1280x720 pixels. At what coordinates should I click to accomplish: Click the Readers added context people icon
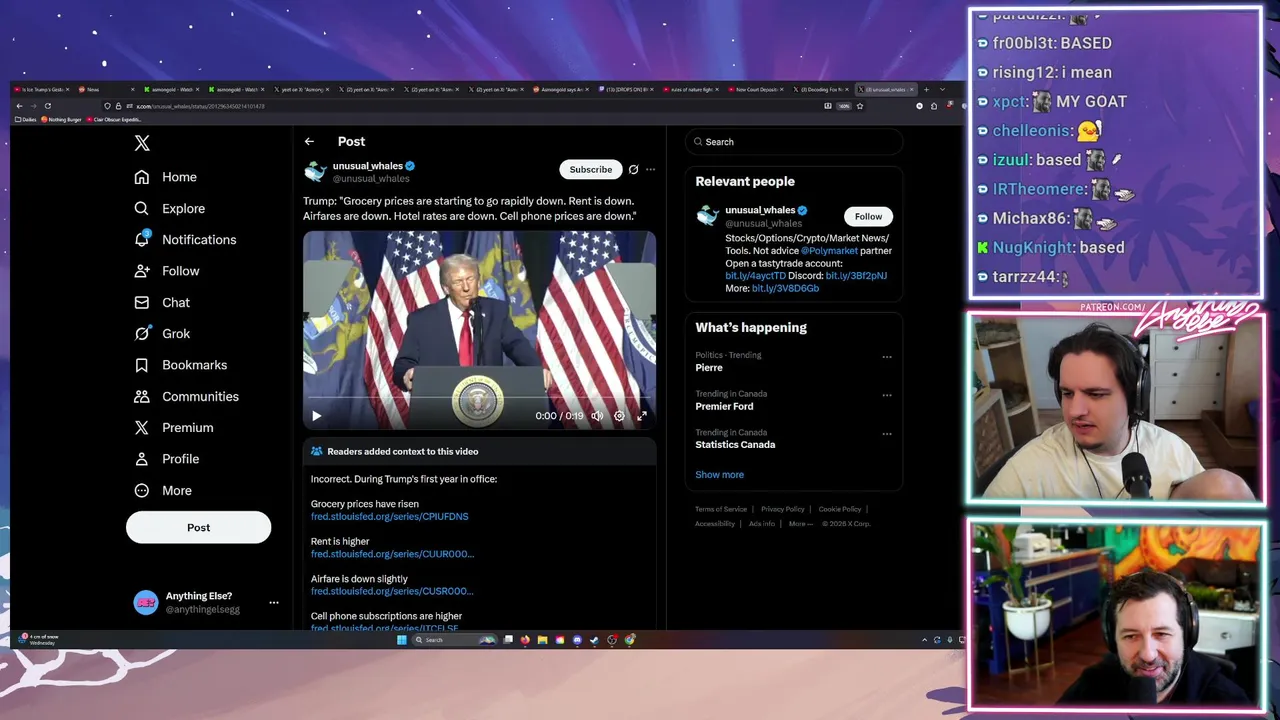point(316,452)
